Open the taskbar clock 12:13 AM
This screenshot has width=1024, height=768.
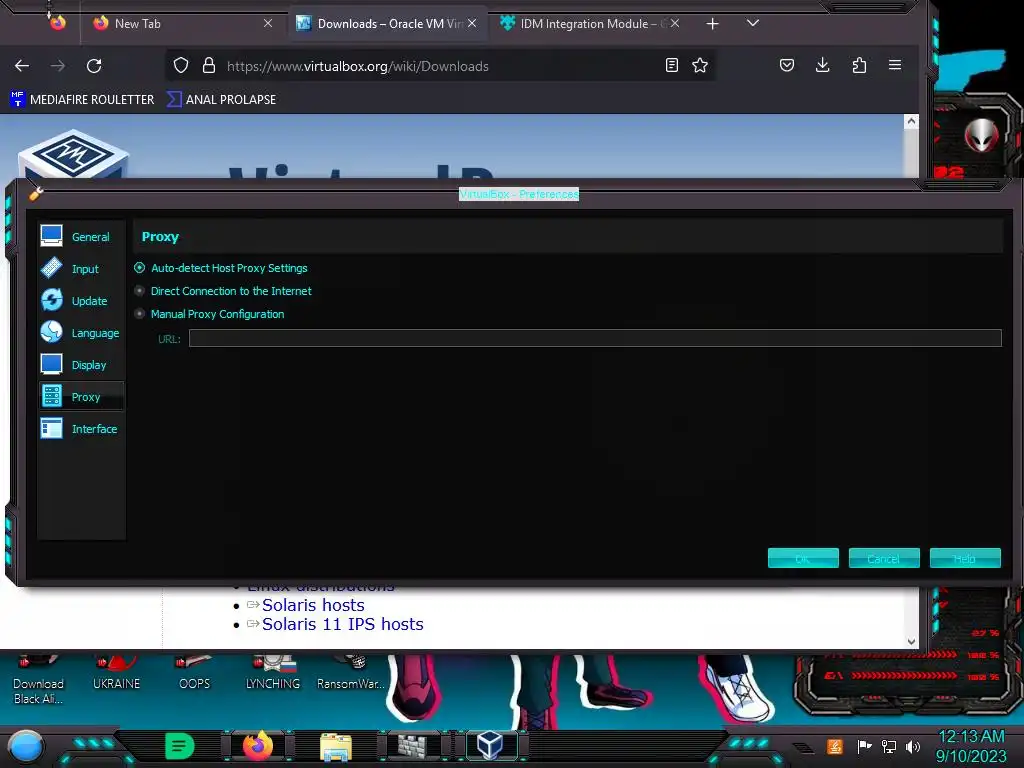(971, 737)
